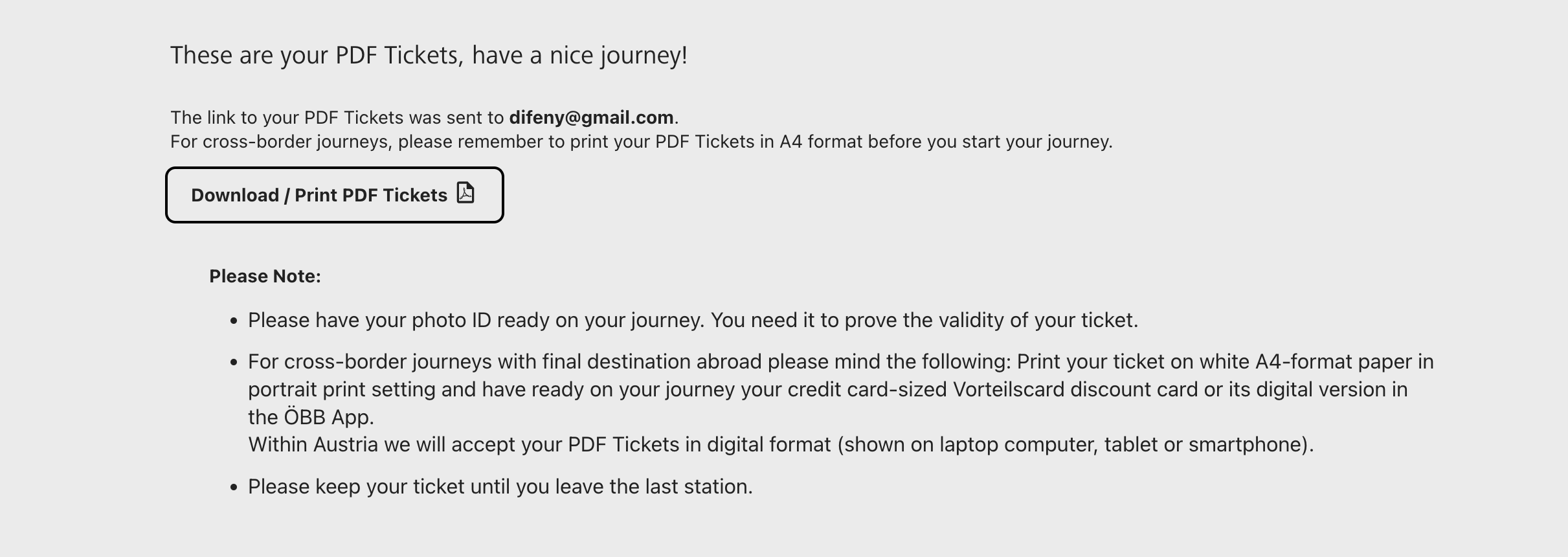
Task: Click the 'Please keep your ticket' sentence
Action: pyautogui.click(x=500, y=487)
